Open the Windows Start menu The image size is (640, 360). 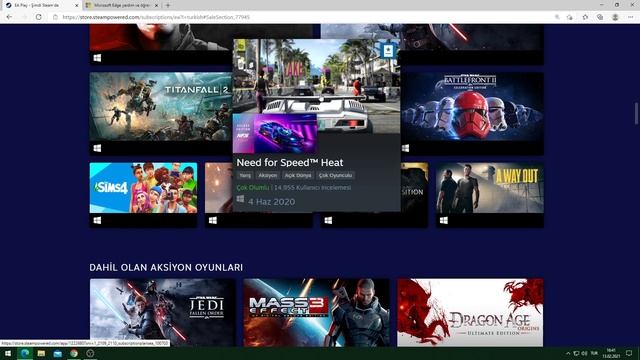pos(8,353)
